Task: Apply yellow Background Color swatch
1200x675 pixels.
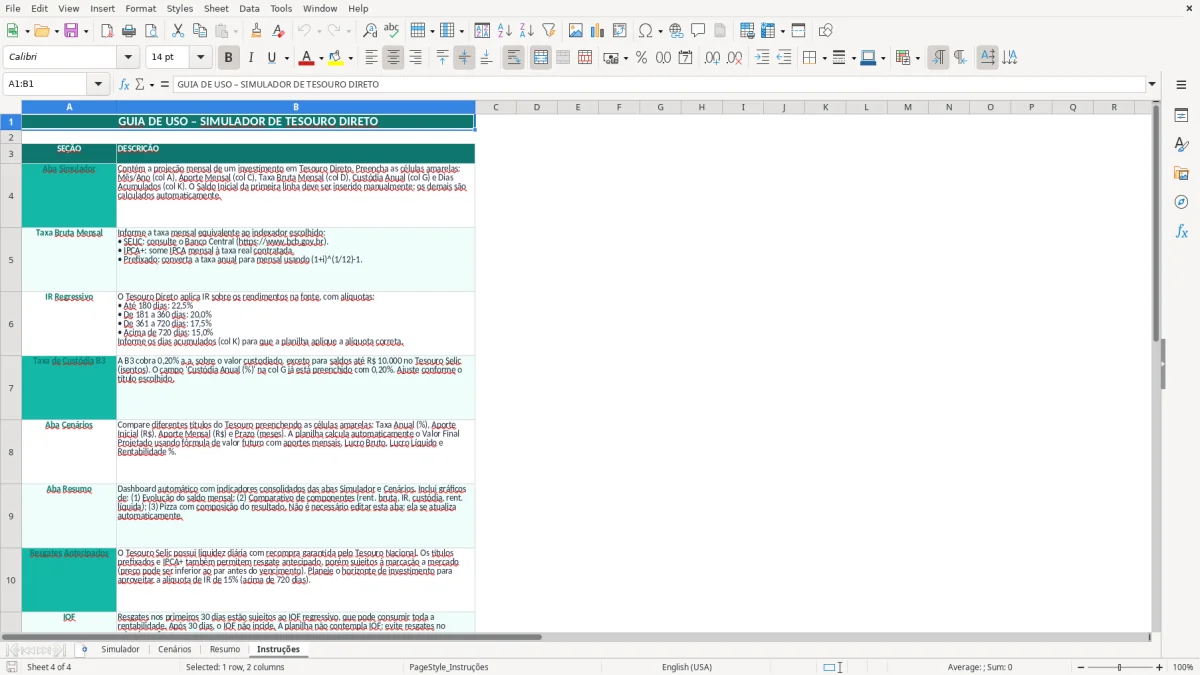Action: tap(336, 58)
